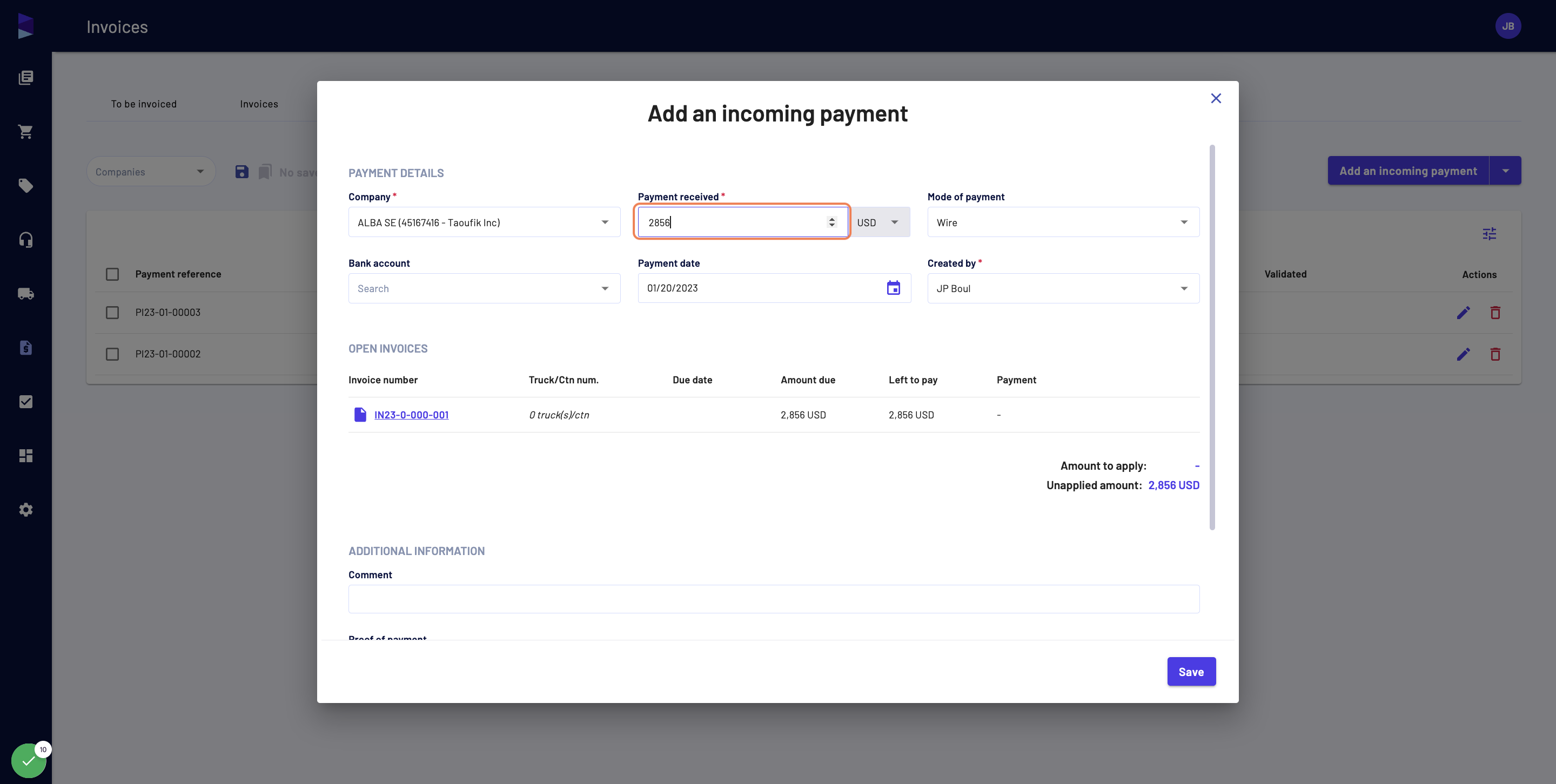This screenshot has width=1556, height=784.
Task: Click the JB user avatar
Action: tap(1508, 26)
